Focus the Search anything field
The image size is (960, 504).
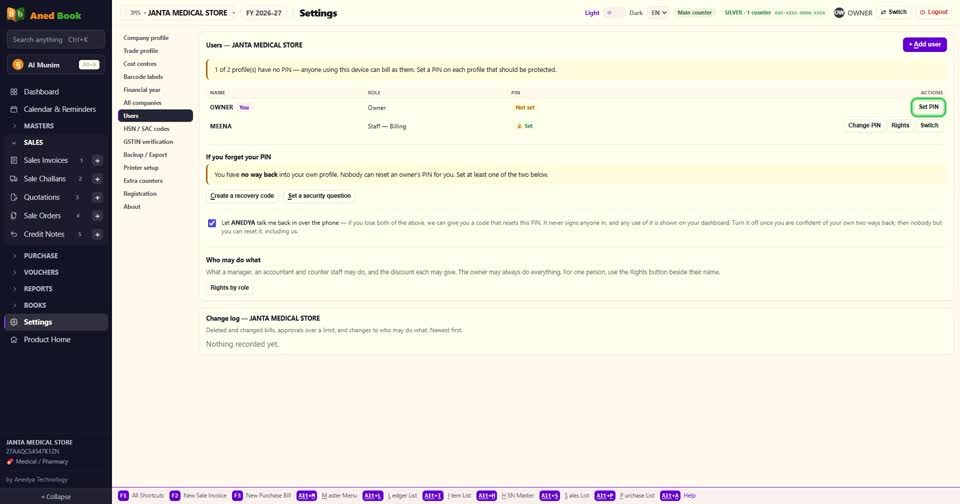(x=56, y=39)
